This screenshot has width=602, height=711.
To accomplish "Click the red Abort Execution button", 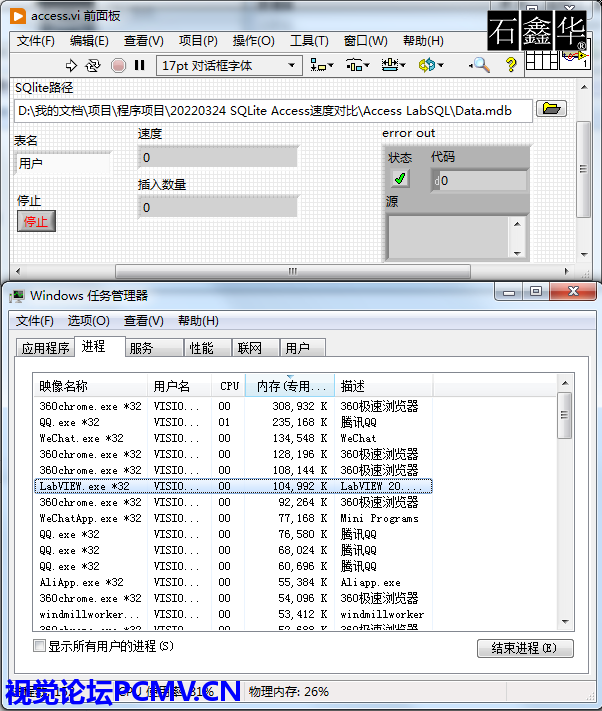I will coord(118,66).
